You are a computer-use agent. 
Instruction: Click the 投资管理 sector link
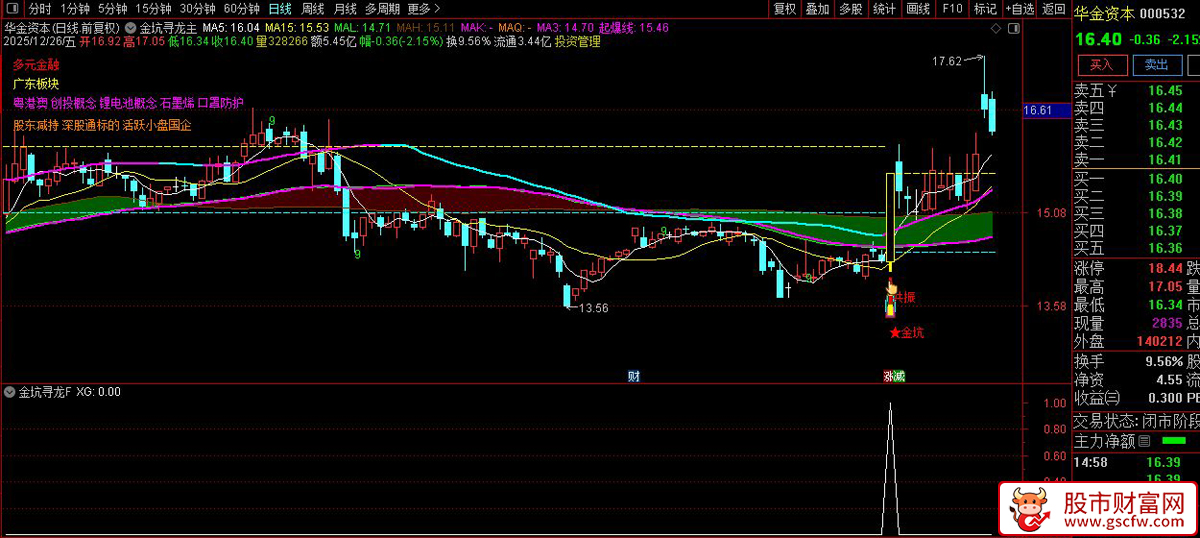[577, 42]
